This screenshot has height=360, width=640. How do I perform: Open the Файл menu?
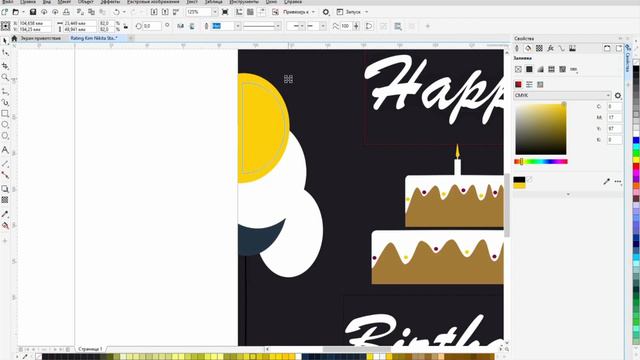7,2
